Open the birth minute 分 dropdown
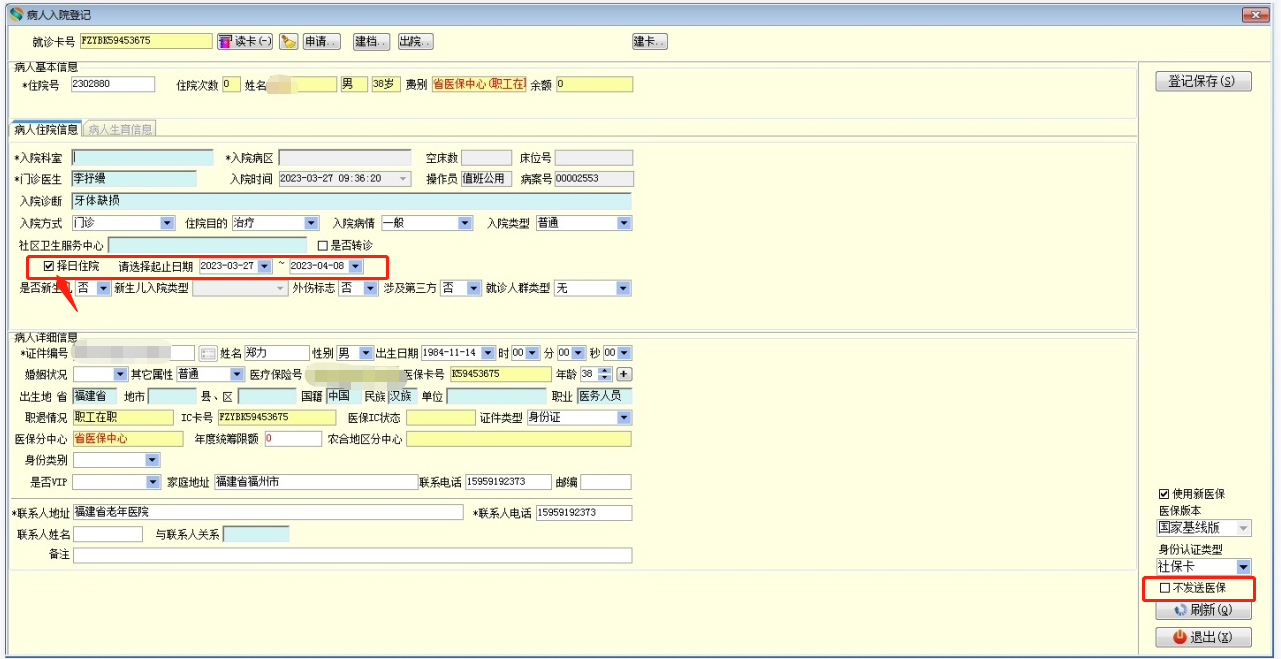The height and width of the screenshot is (659, 1281). click(578, 353)
